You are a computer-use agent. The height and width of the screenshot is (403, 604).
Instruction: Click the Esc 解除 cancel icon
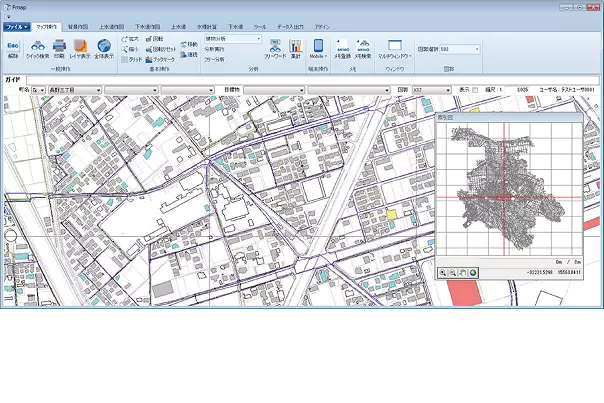point(13,48)
